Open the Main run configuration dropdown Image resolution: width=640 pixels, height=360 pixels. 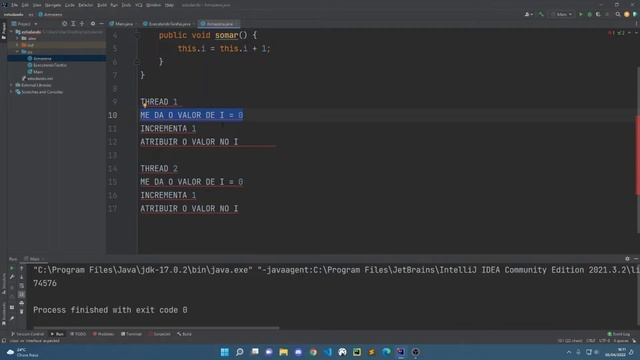(x=562, y=14)
